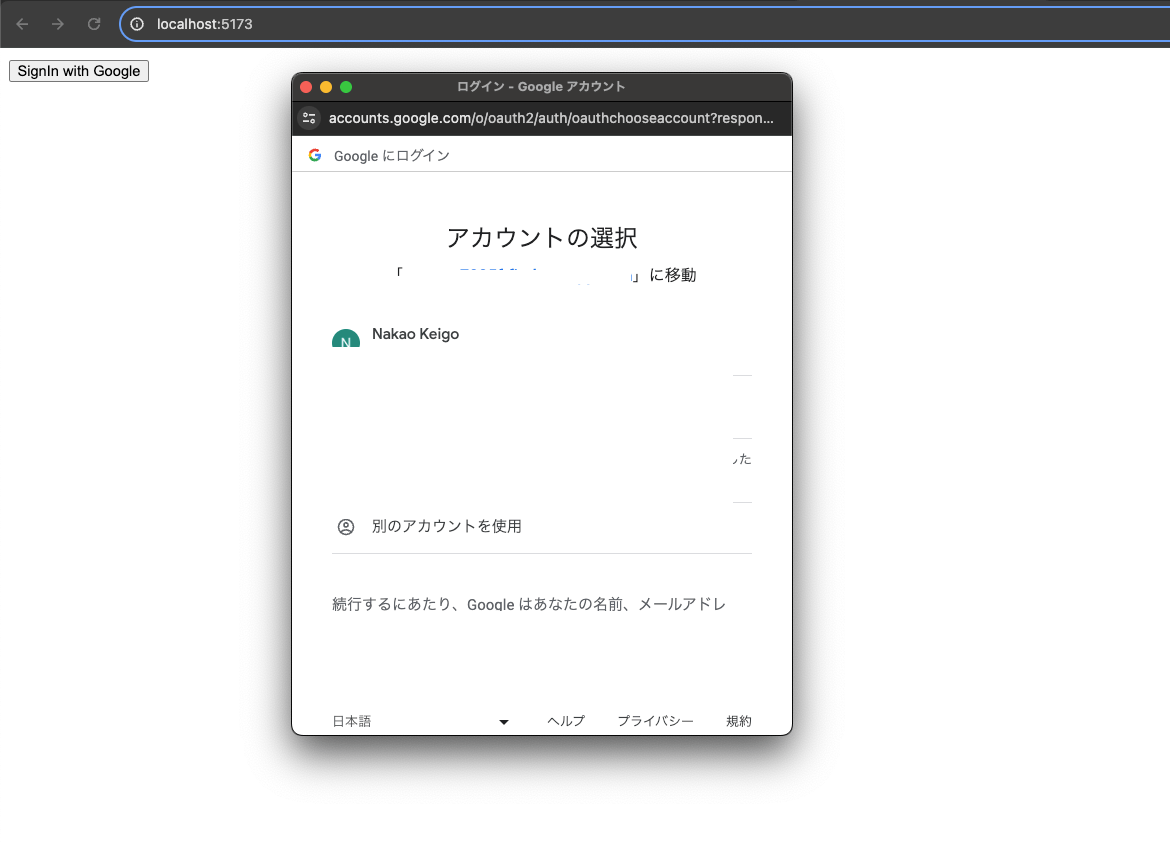Open site info icon beside localhost:5173
This screenshot has height=842, width=1170.
(x=137, y=24)
